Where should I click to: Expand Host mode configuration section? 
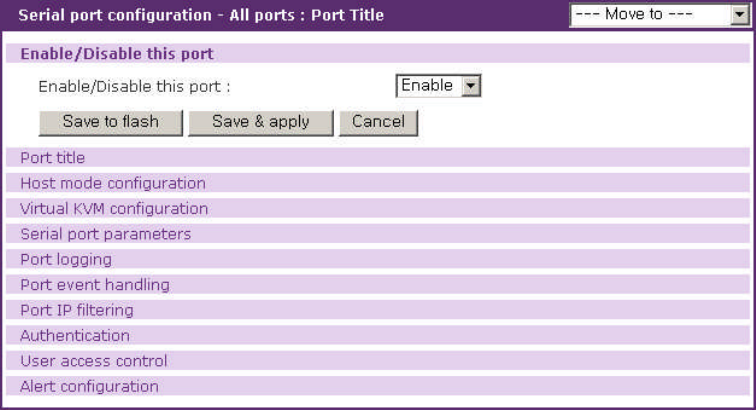113,183
